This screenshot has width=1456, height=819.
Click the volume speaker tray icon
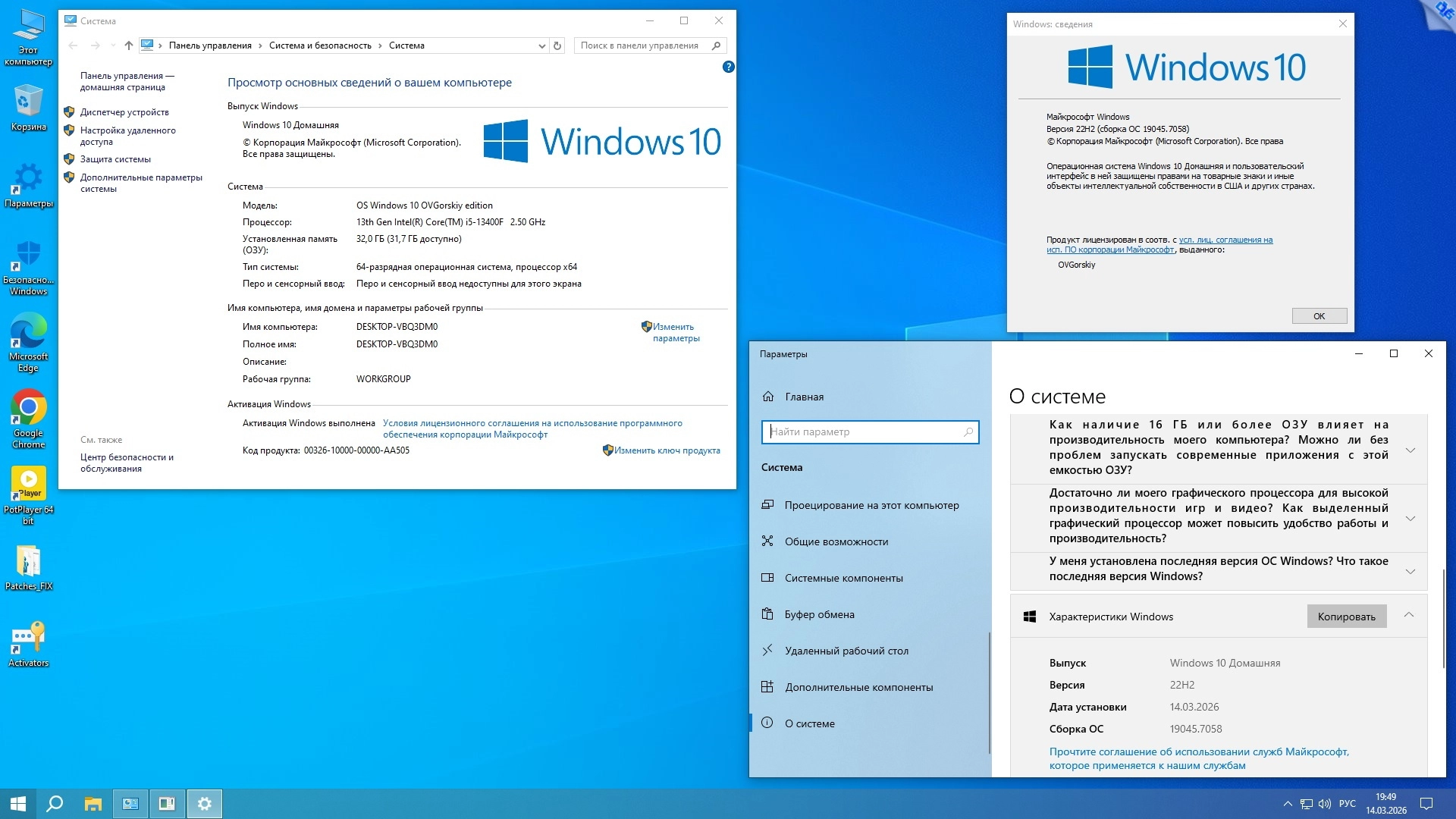pyautogui.click(x=1325, y=804)
